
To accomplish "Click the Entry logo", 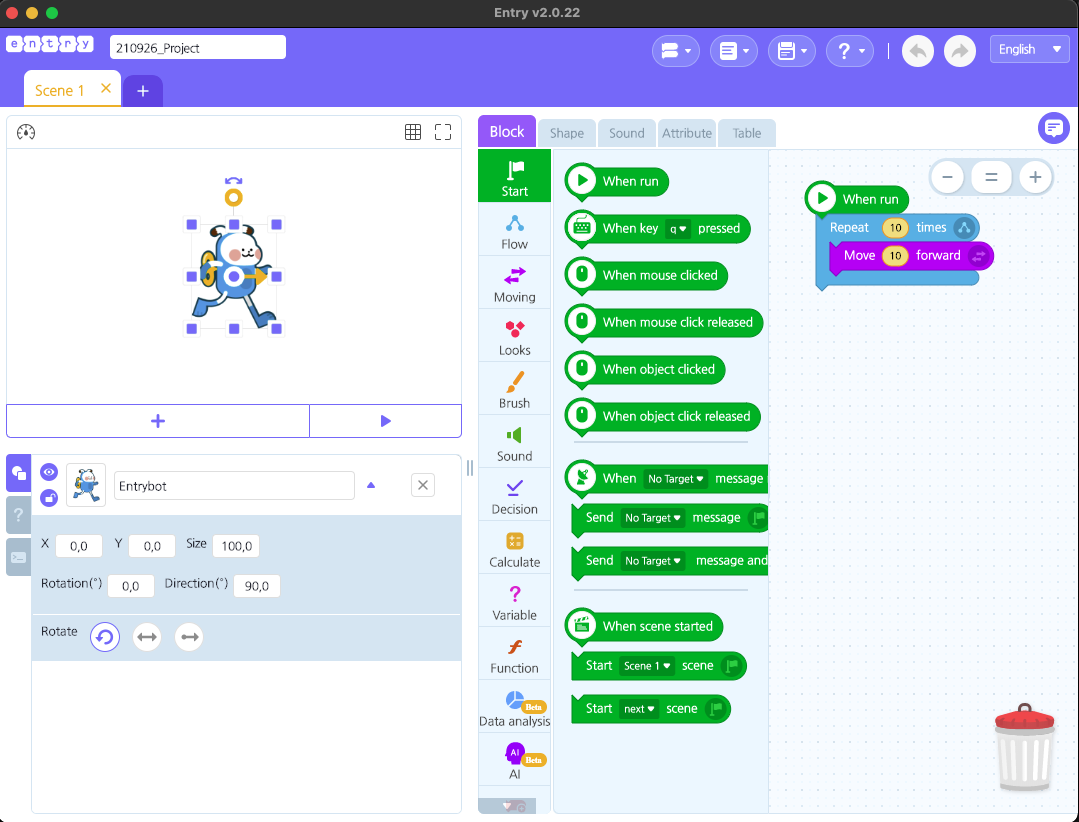I will tap(50, 44).
